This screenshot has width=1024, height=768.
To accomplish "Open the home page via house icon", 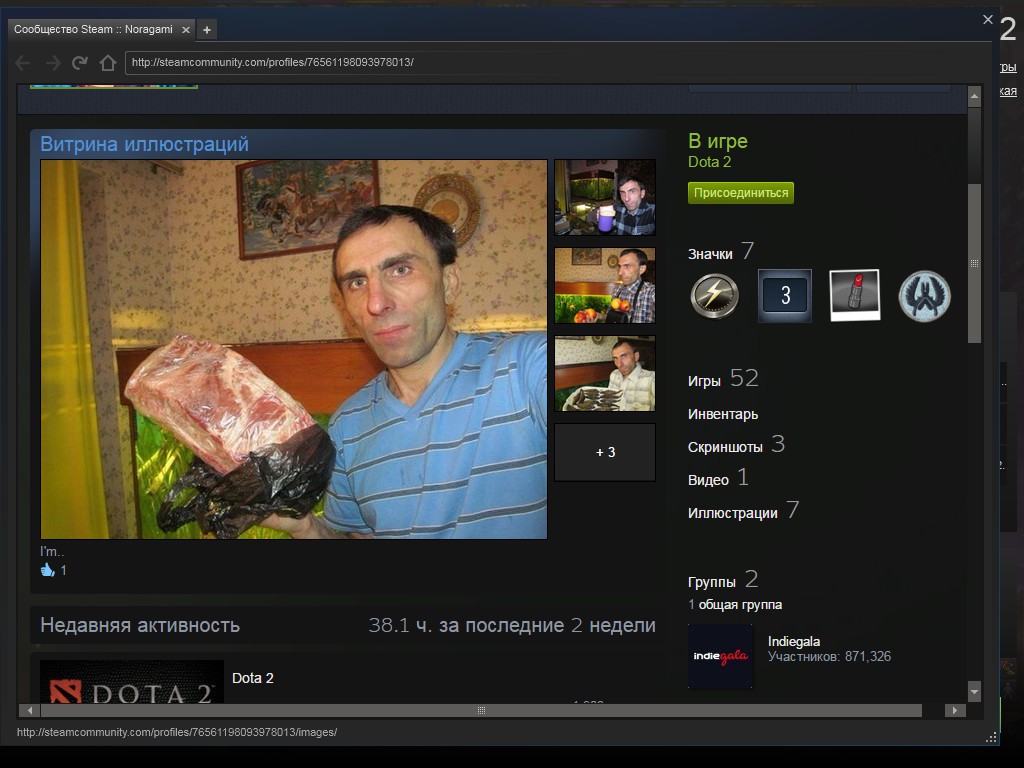I will pyautogui.click(x=108, y=63).
